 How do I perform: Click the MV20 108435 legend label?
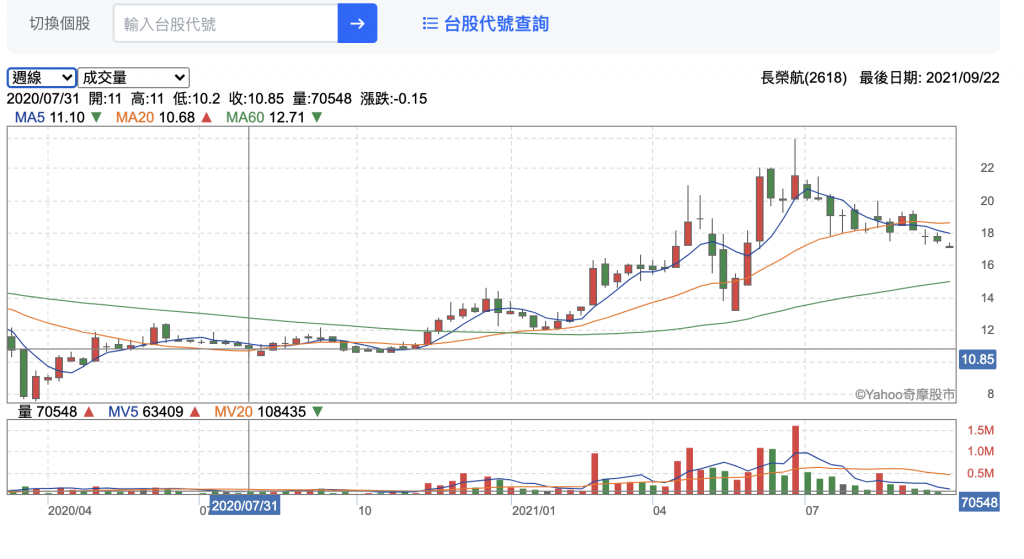point(260,412)
